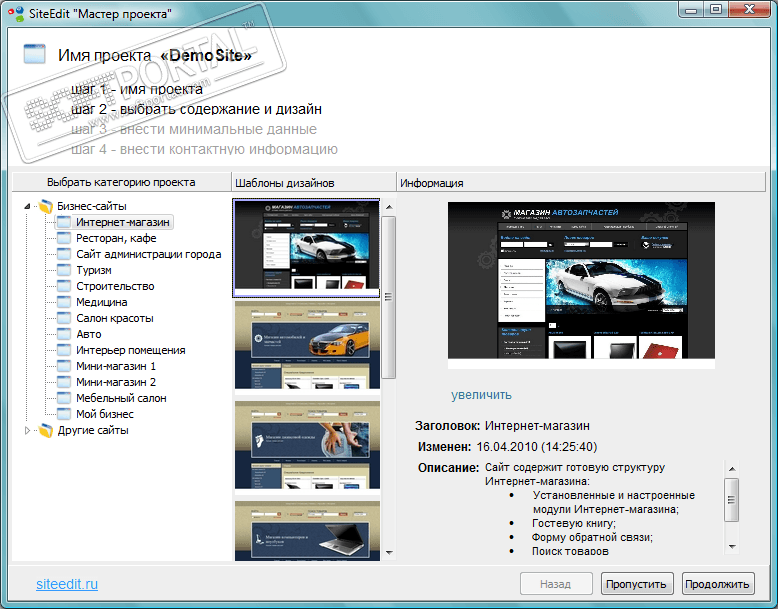778x609 pixels.
Task: Expand the Другие сайты tree node
Action: pyautogui.click(x=27, y=430)
